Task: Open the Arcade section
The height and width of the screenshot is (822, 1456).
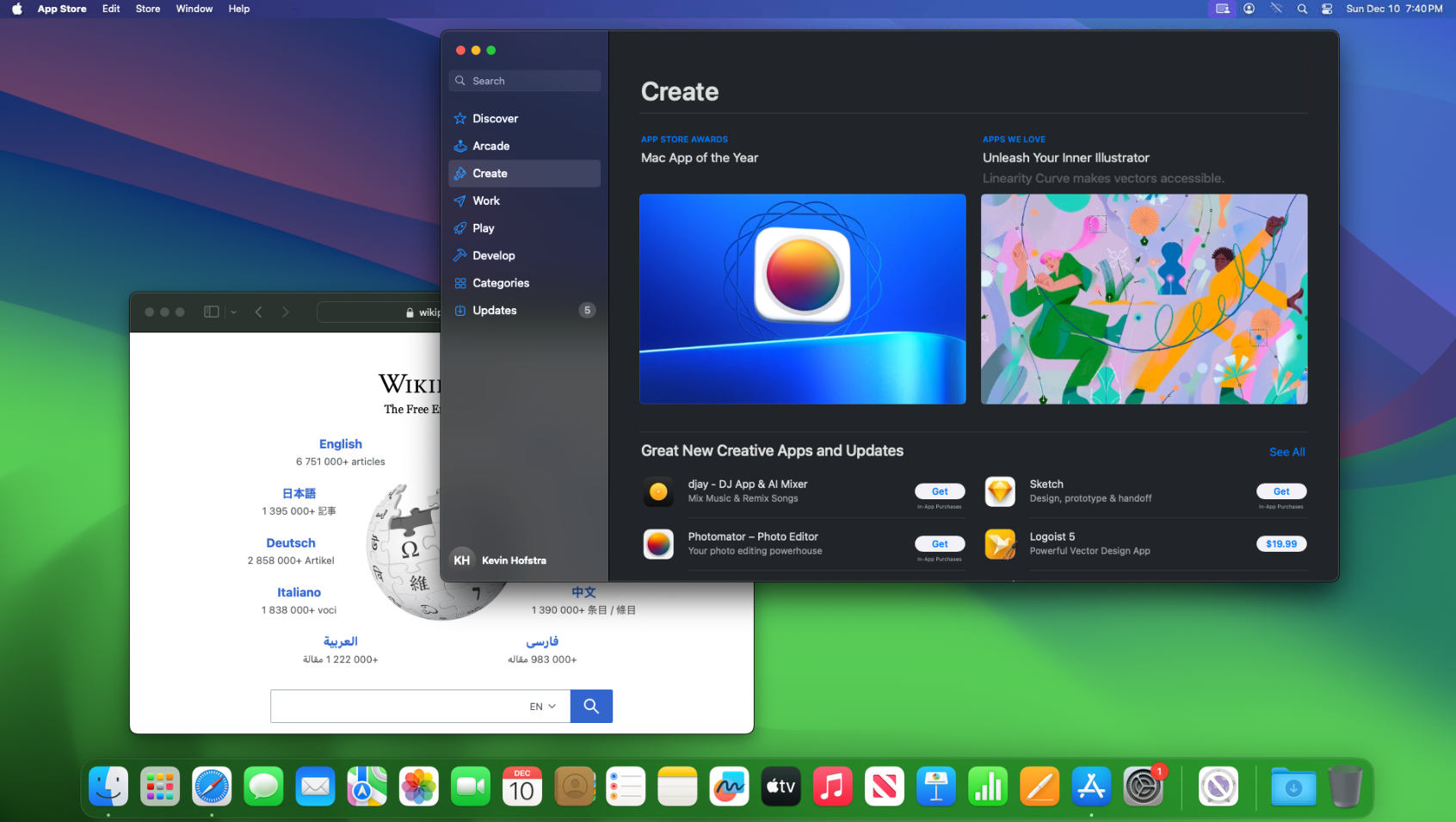Action: (490, 145)
